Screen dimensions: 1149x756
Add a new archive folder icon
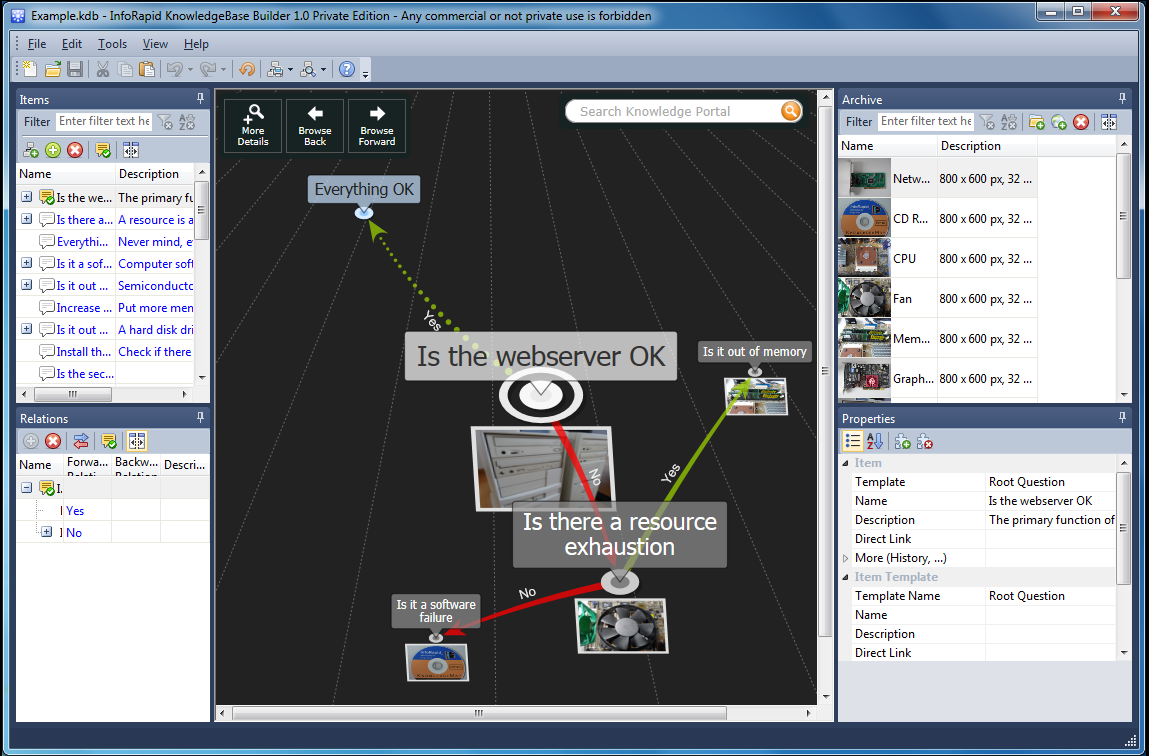(1038, 122)
